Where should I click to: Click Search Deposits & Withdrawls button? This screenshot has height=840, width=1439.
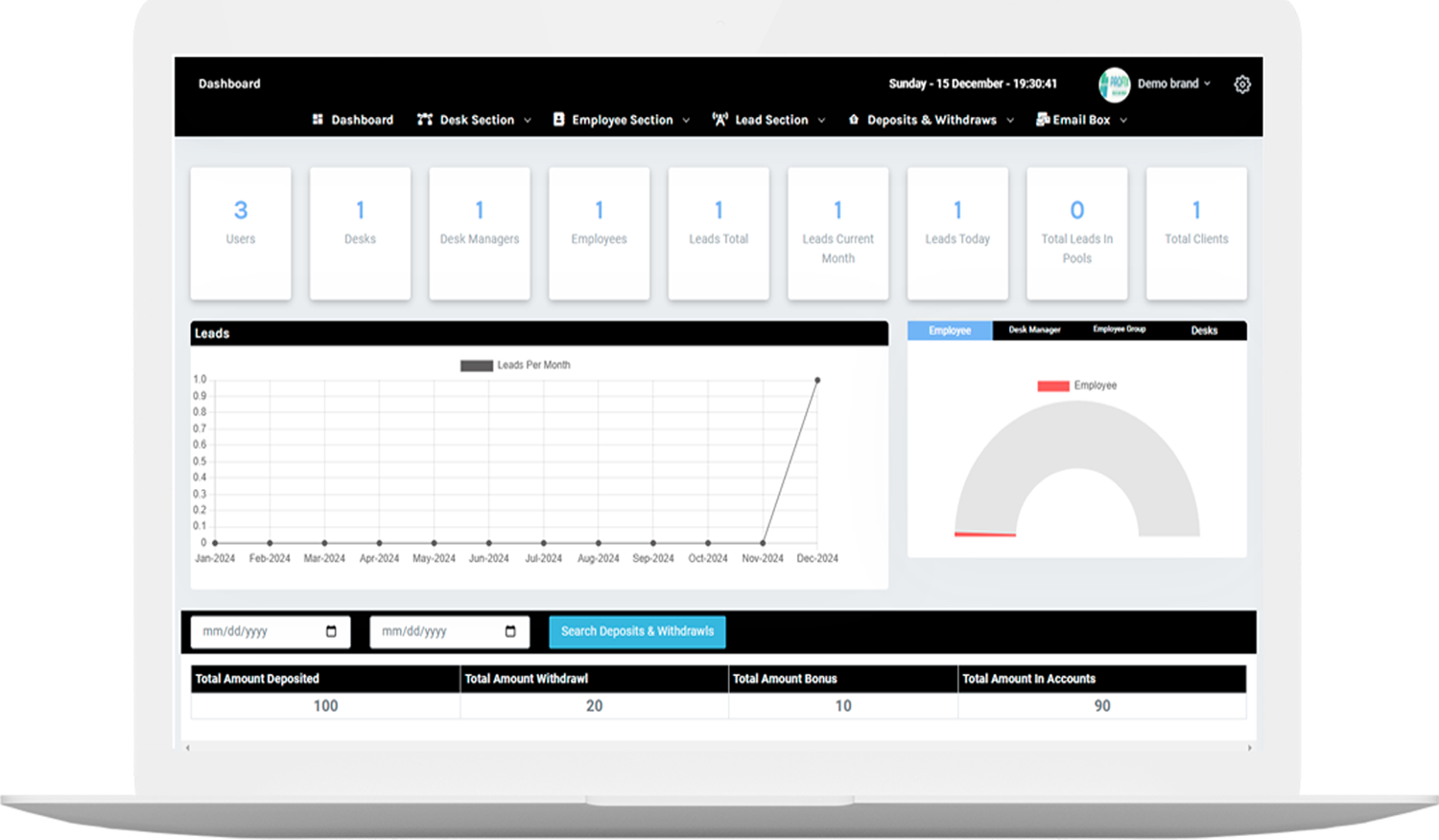click(x=637, y=631)
